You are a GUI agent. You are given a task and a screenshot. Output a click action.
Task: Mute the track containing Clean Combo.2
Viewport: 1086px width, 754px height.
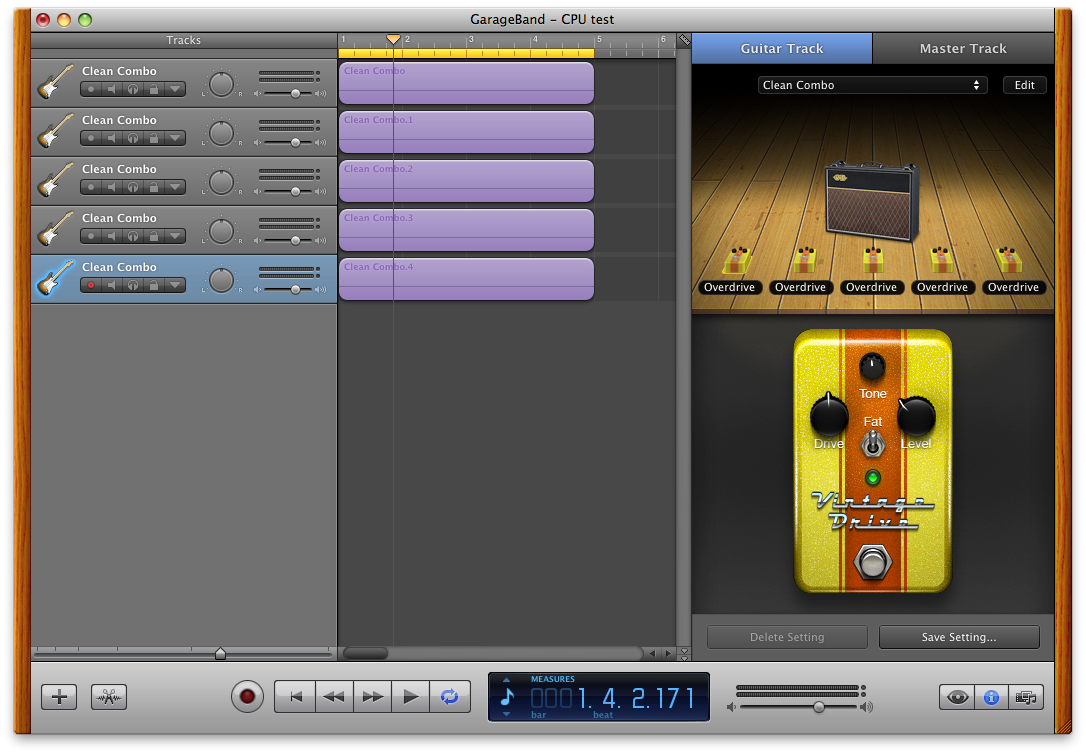[x=112, y=187]
